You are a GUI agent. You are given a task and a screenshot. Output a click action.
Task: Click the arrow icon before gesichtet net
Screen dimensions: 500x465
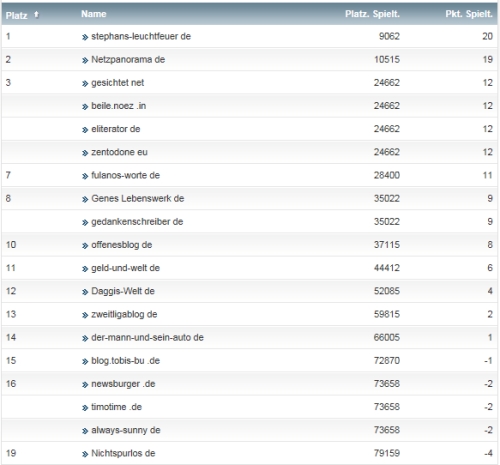85,84
